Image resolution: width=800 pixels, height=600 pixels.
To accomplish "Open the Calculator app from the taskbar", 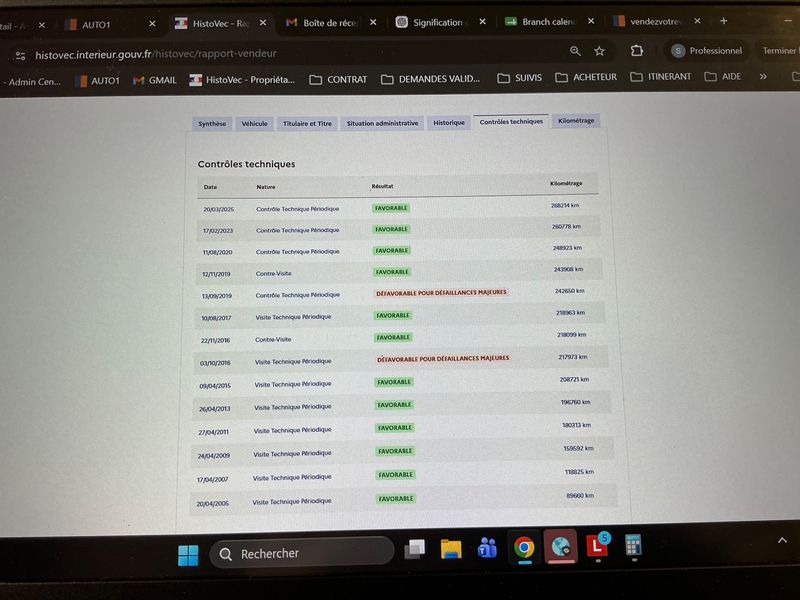I will [x=633, y=546].
